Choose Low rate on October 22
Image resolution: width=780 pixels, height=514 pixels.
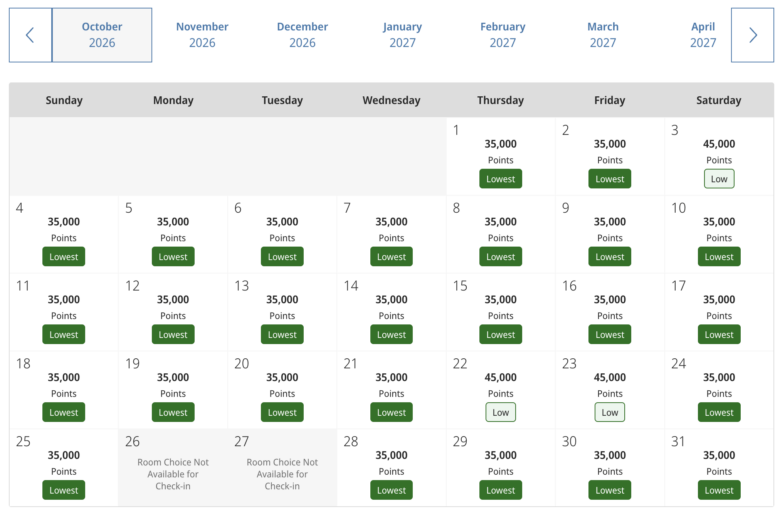[x=500, y=412]
